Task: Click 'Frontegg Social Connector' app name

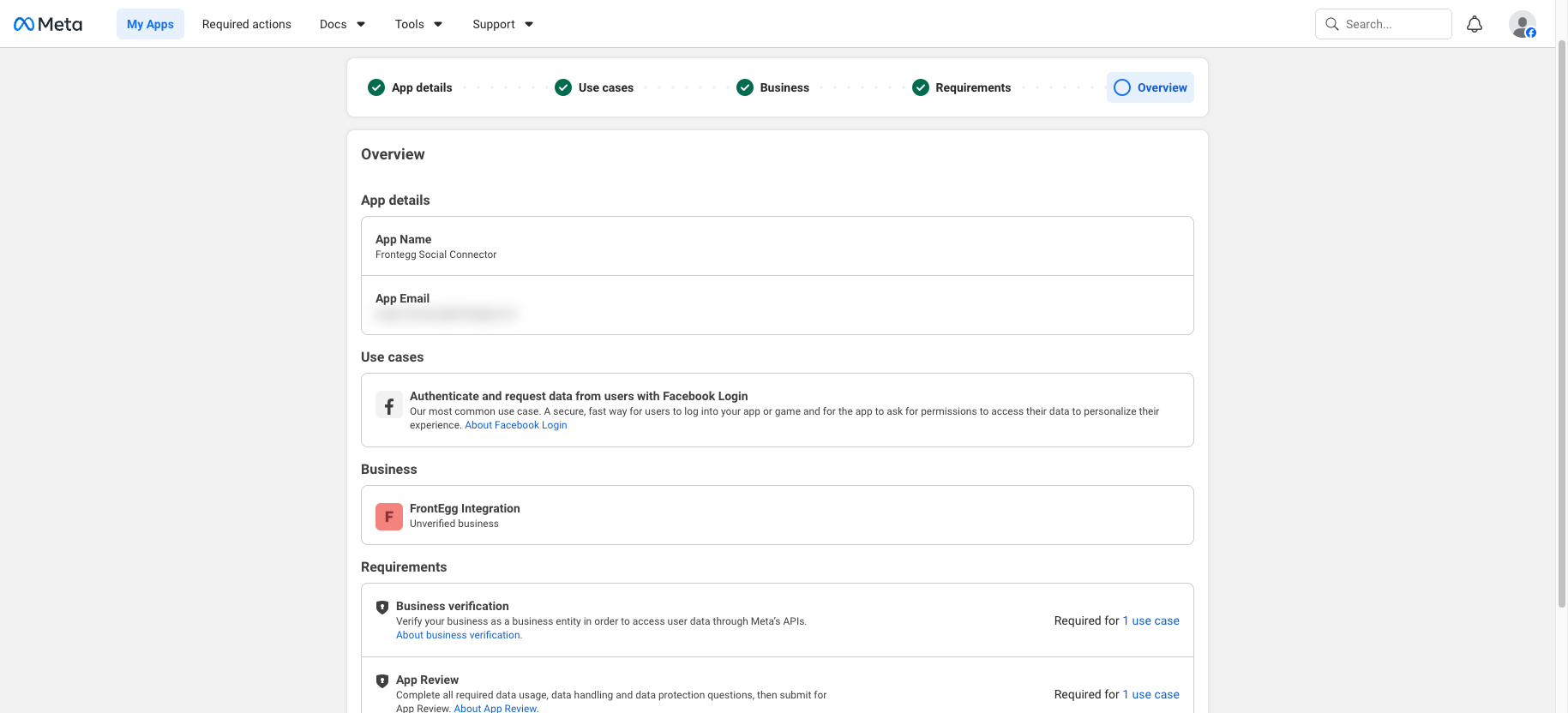Action: 436,255
